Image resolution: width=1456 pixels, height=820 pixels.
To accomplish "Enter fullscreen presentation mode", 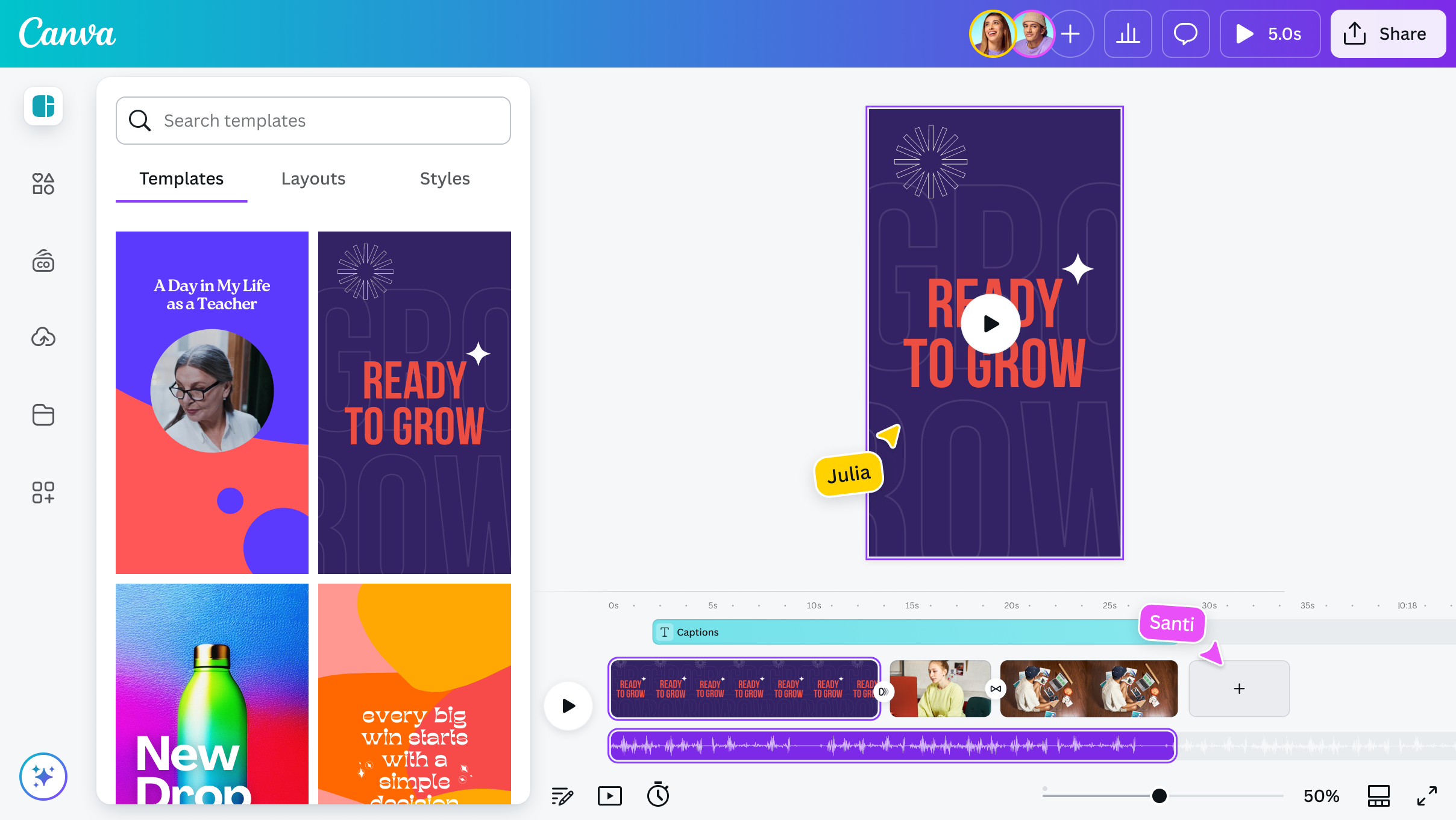I will (1429, 795).
